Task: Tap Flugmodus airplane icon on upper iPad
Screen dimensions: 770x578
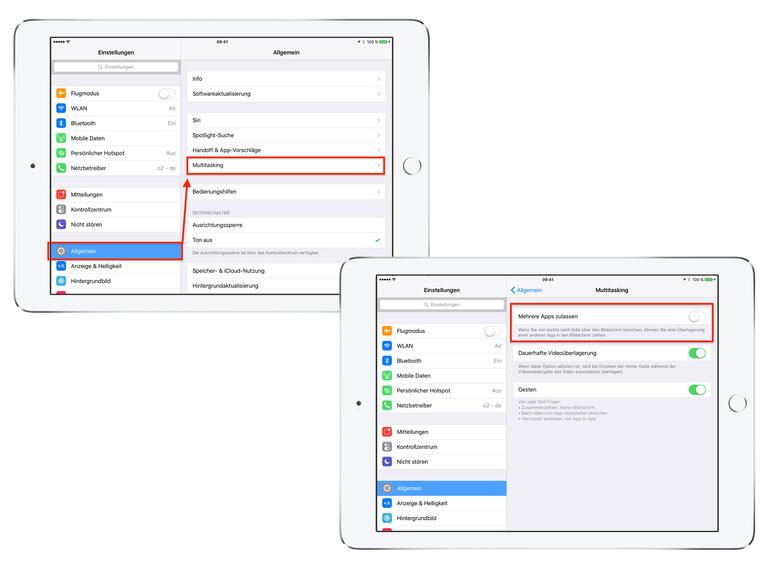Action: pyautogui.click(x=61, y=93)
